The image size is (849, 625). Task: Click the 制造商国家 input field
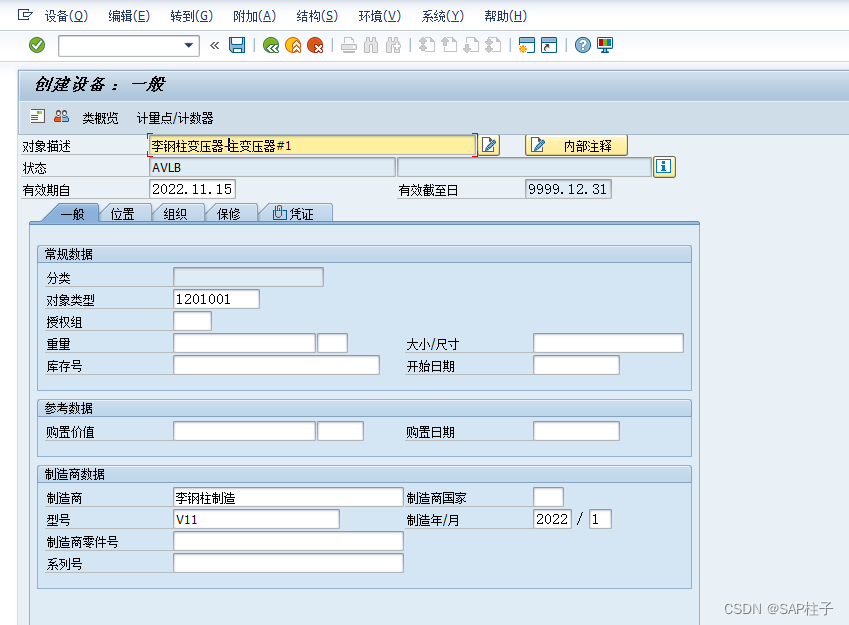[548, 497]
